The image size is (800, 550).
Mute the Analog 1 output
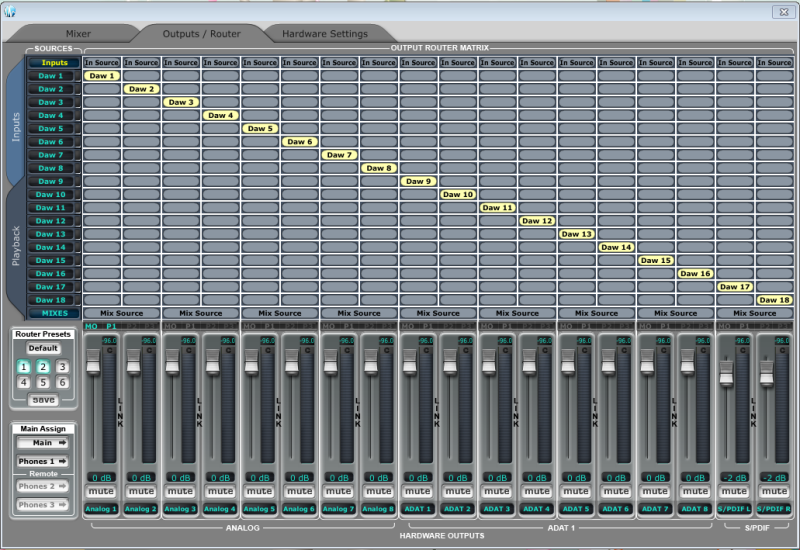click(x=101, y=492)
